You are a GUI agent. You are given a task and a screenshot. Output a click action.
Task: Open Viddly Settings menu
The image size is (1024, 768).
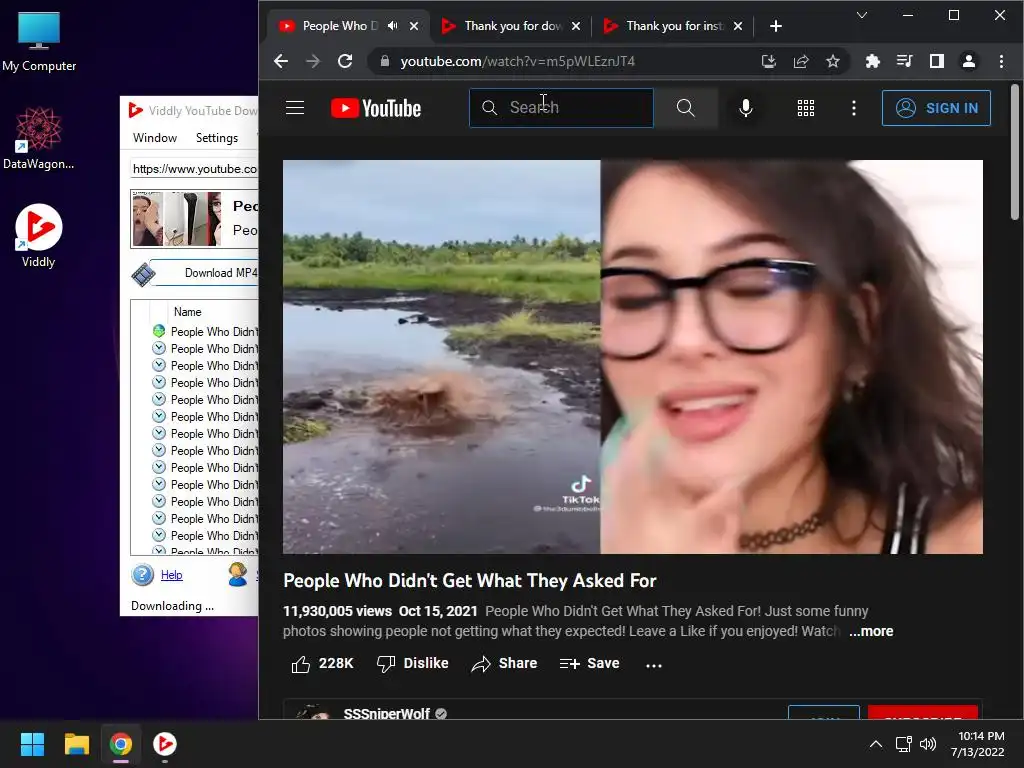pos(217,138)
